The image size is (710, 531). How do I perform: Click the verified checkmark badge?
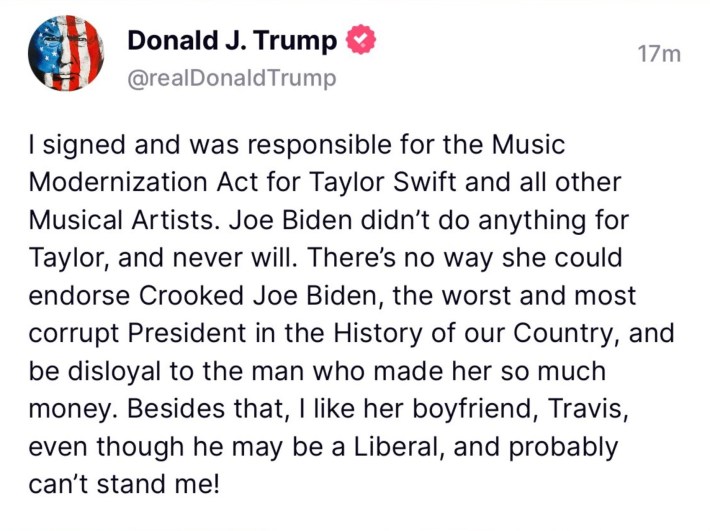pyautogui.click(x=362, y=42)
